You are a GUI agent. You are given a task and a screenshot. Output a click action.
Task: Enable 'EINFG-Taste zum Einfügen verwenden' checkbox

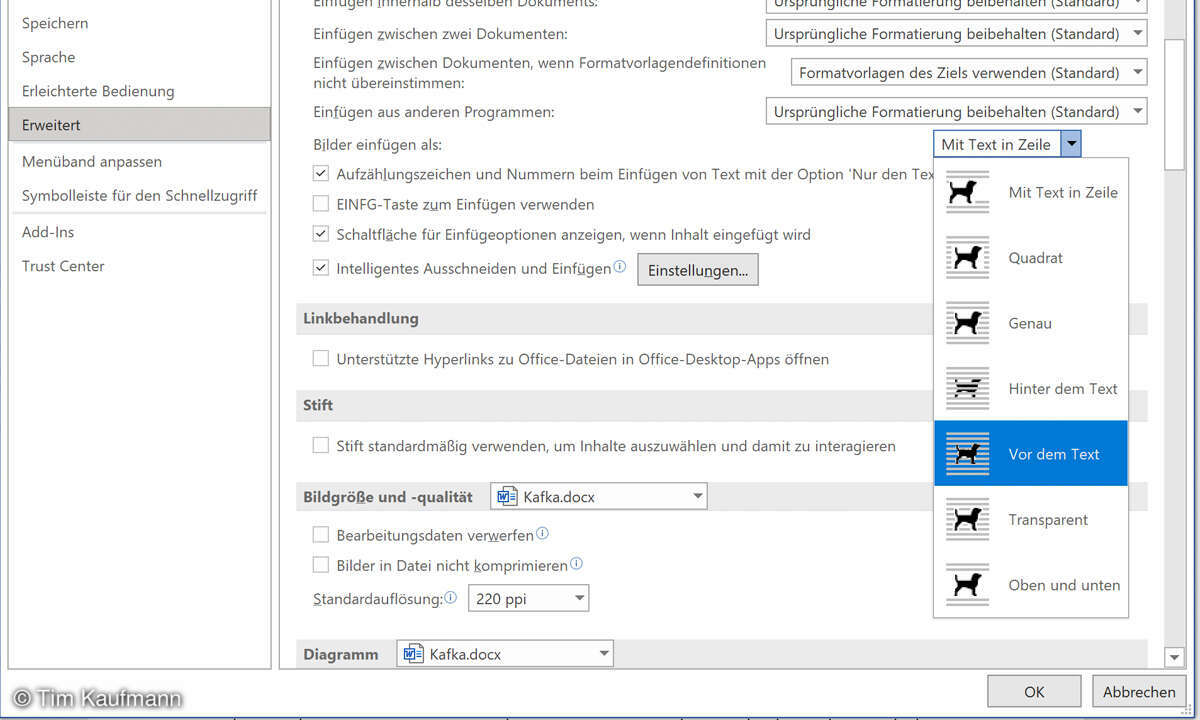[x=321, y=204]
